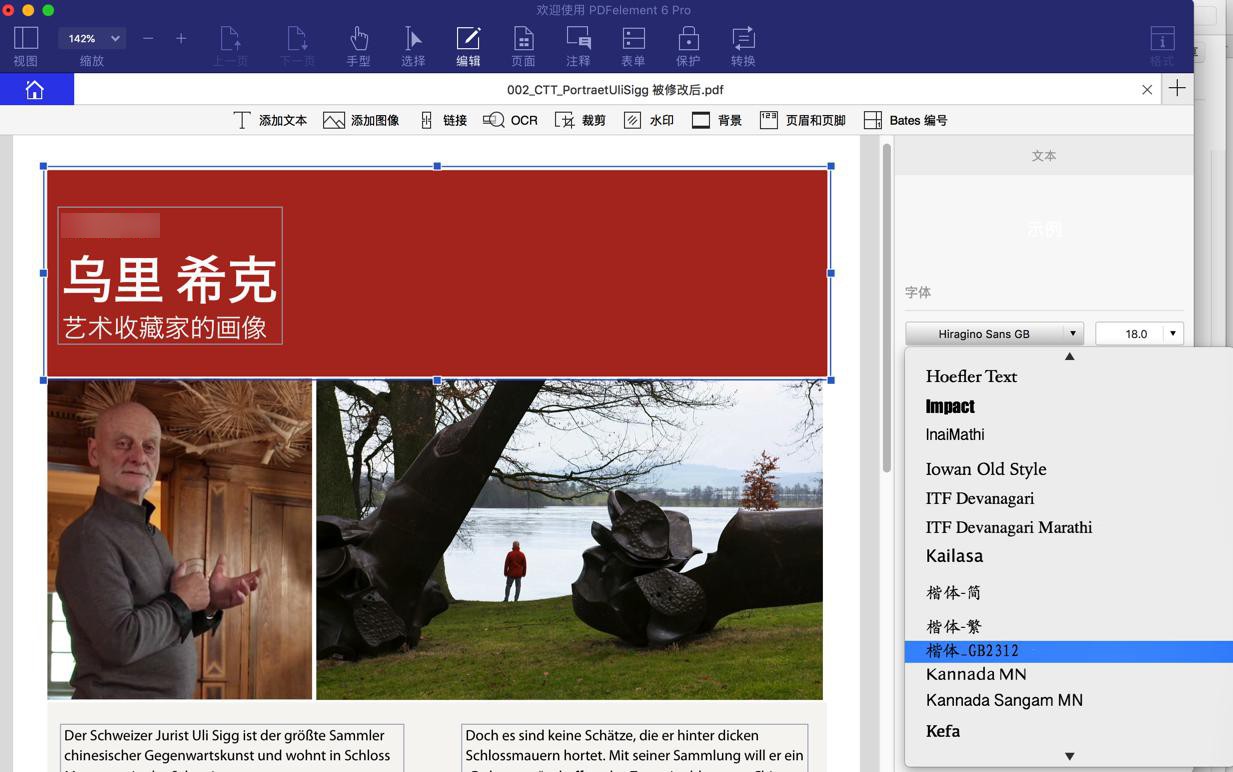
Task: Open the Hiragino Sans GB font dropdown
Action: [x=994, y=334]
